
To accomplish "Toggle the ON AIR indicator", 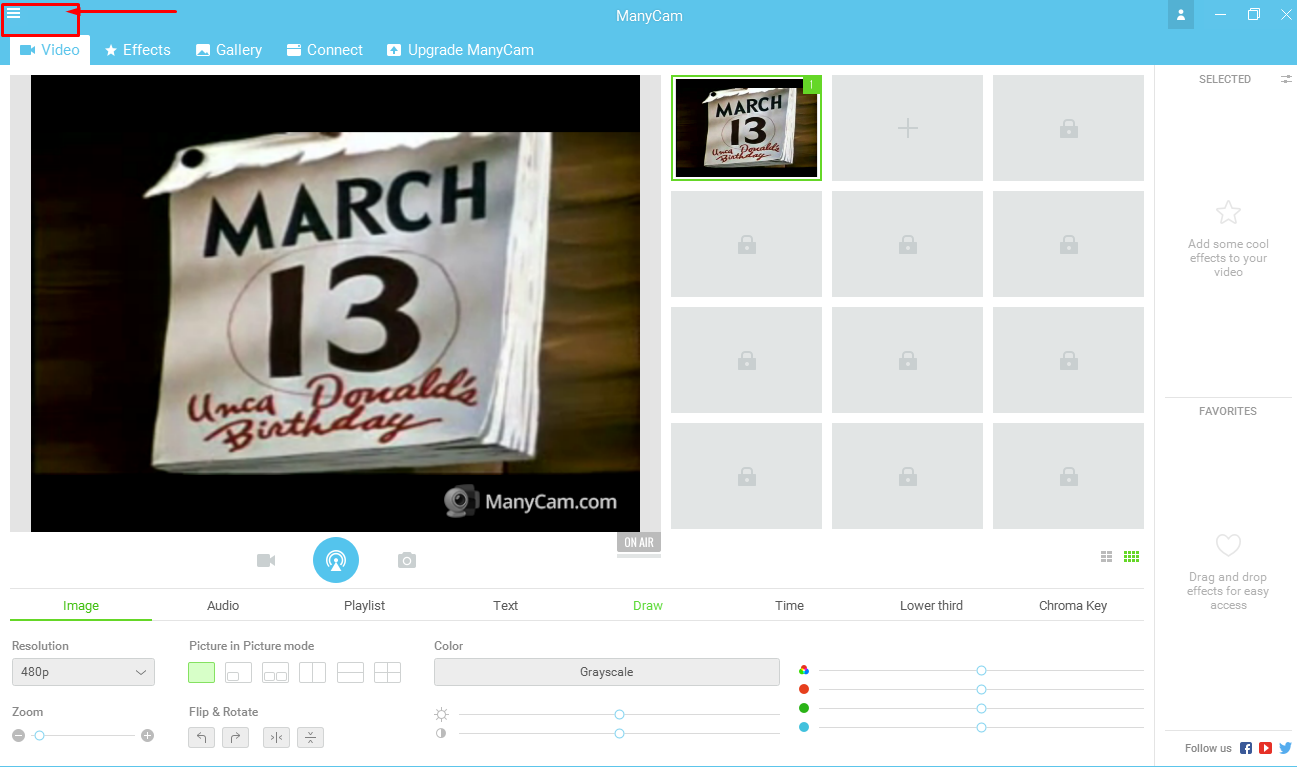I will tap(639, 542).
